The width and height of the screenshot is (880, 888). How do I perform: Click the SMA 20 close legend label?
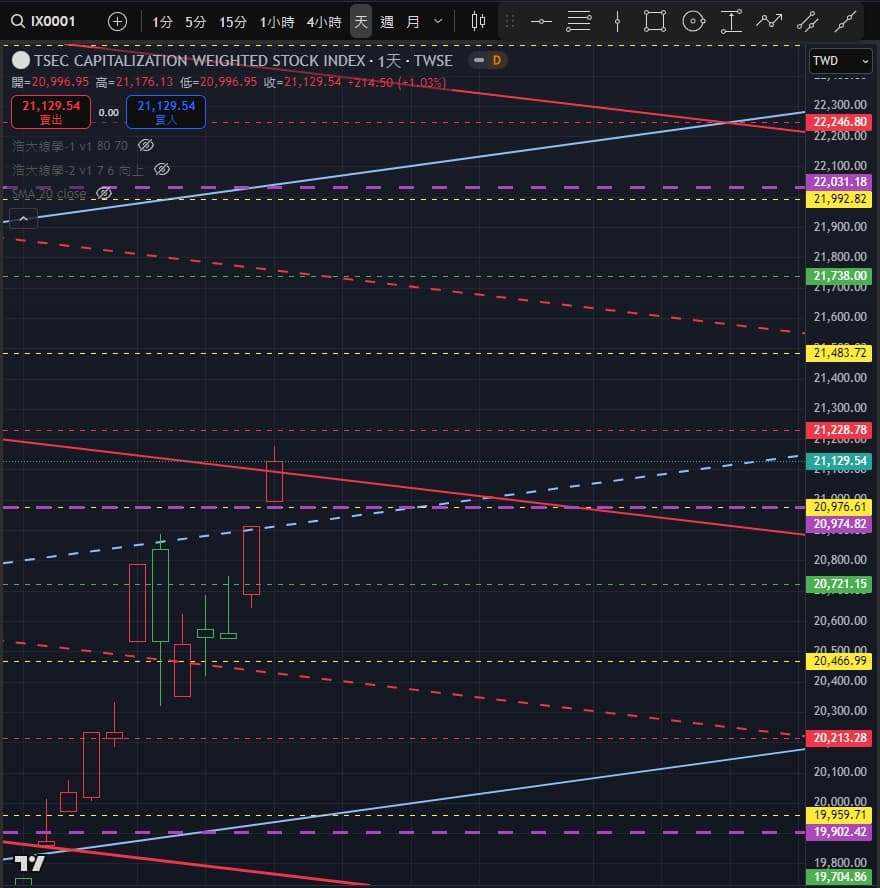pos(49,194)
